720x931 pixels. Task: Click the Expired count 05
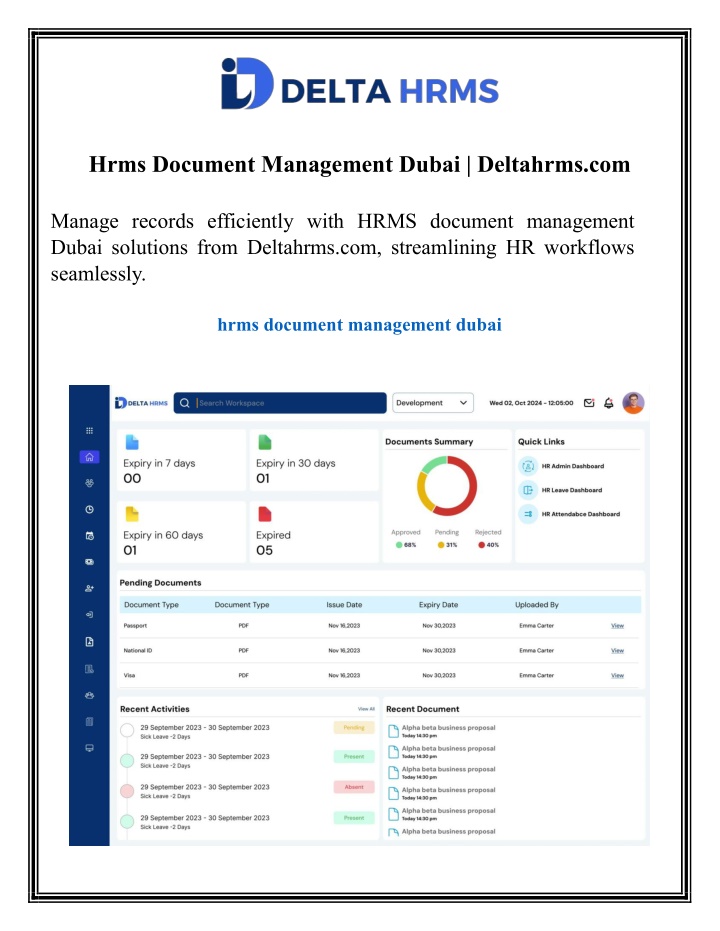click(x=265, y=550)
